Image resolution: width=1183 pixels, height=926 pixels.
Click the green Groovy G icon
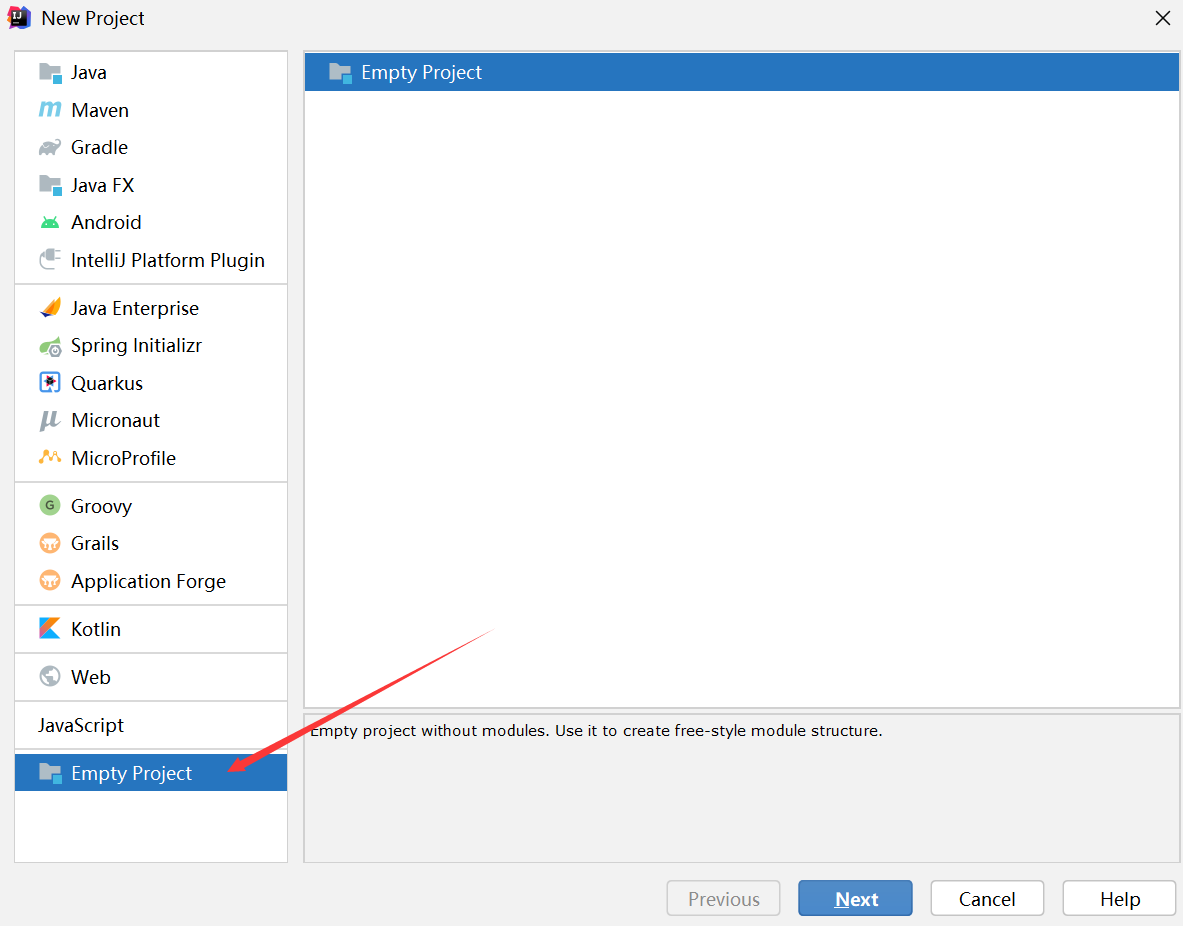[50, 506]
